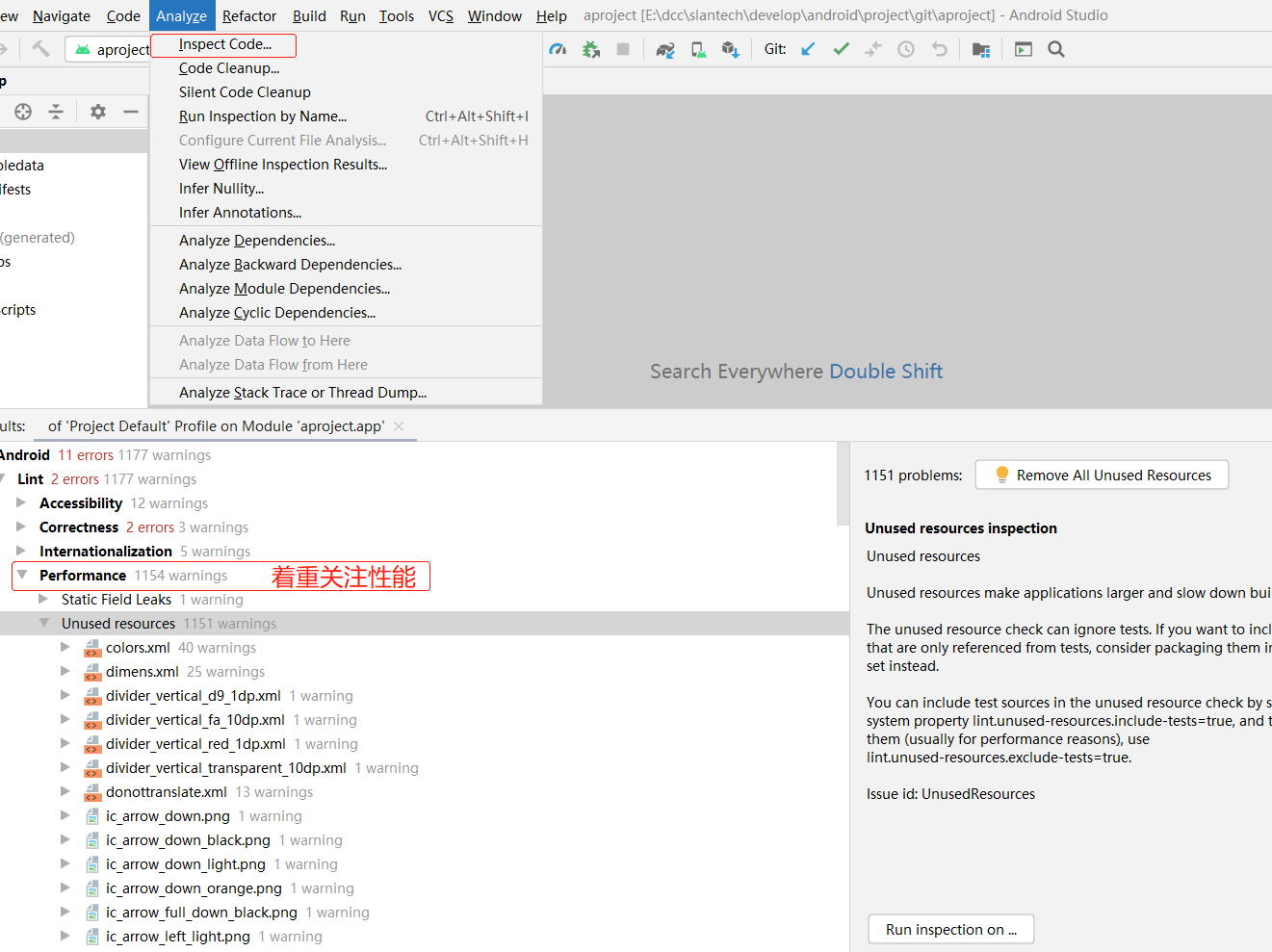This screenshot has width=1272, height=952.
Task: Click the Search Everywhere magnifier icon
Action: pyautogui.click(x=1056, y=49)
